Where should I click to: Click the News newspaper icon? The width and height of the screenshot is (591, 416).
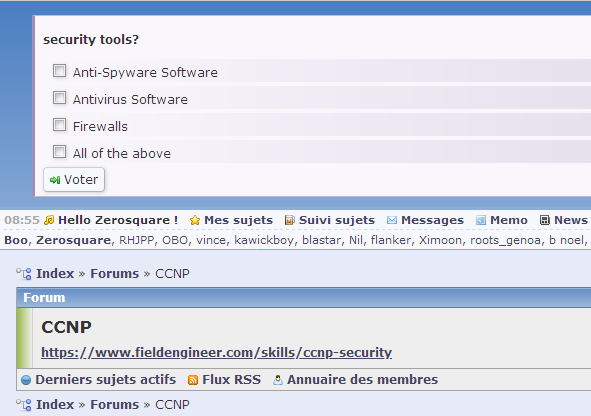[x=545, y=220]
